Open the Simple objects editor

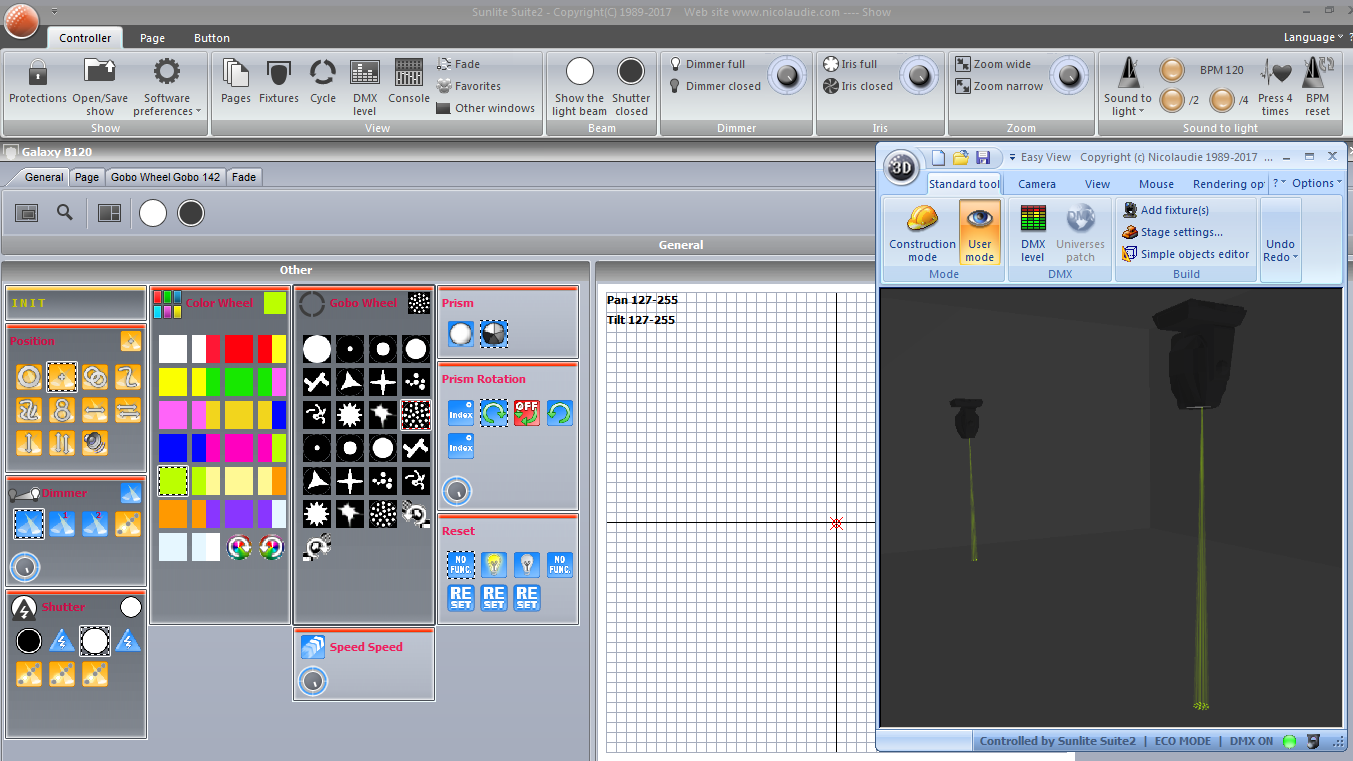[1186, 254]
